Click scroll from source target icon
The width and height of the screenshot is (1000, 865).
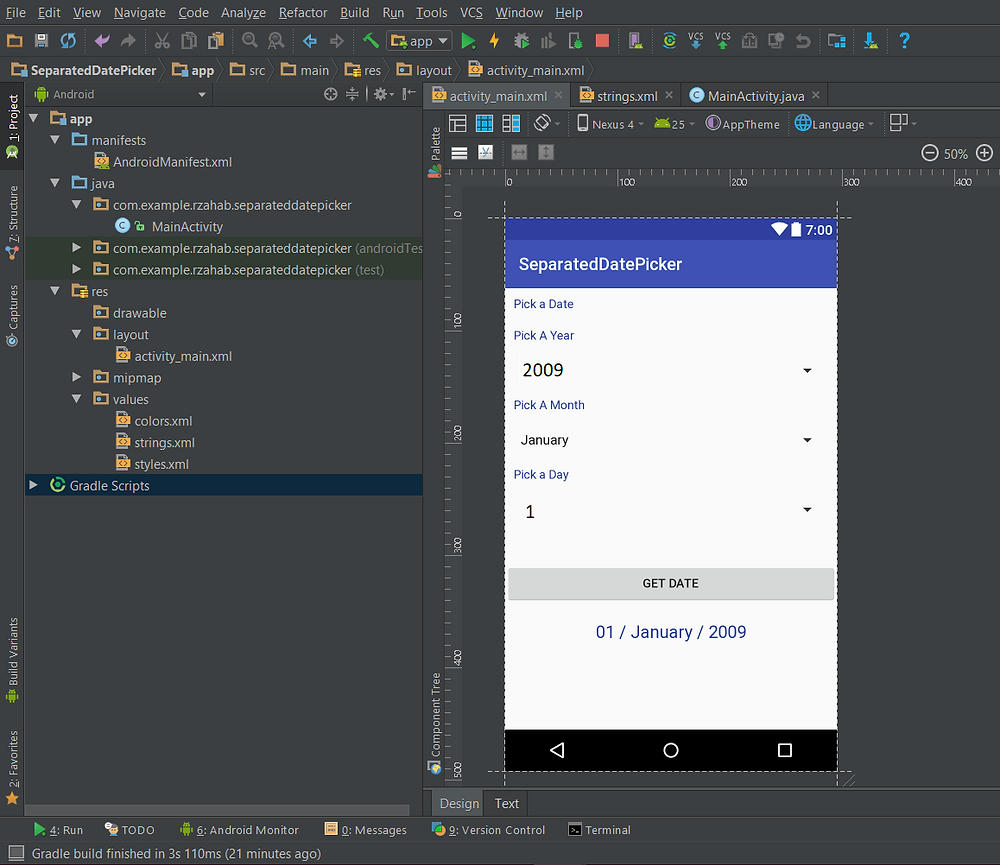(x=330, y=94)
